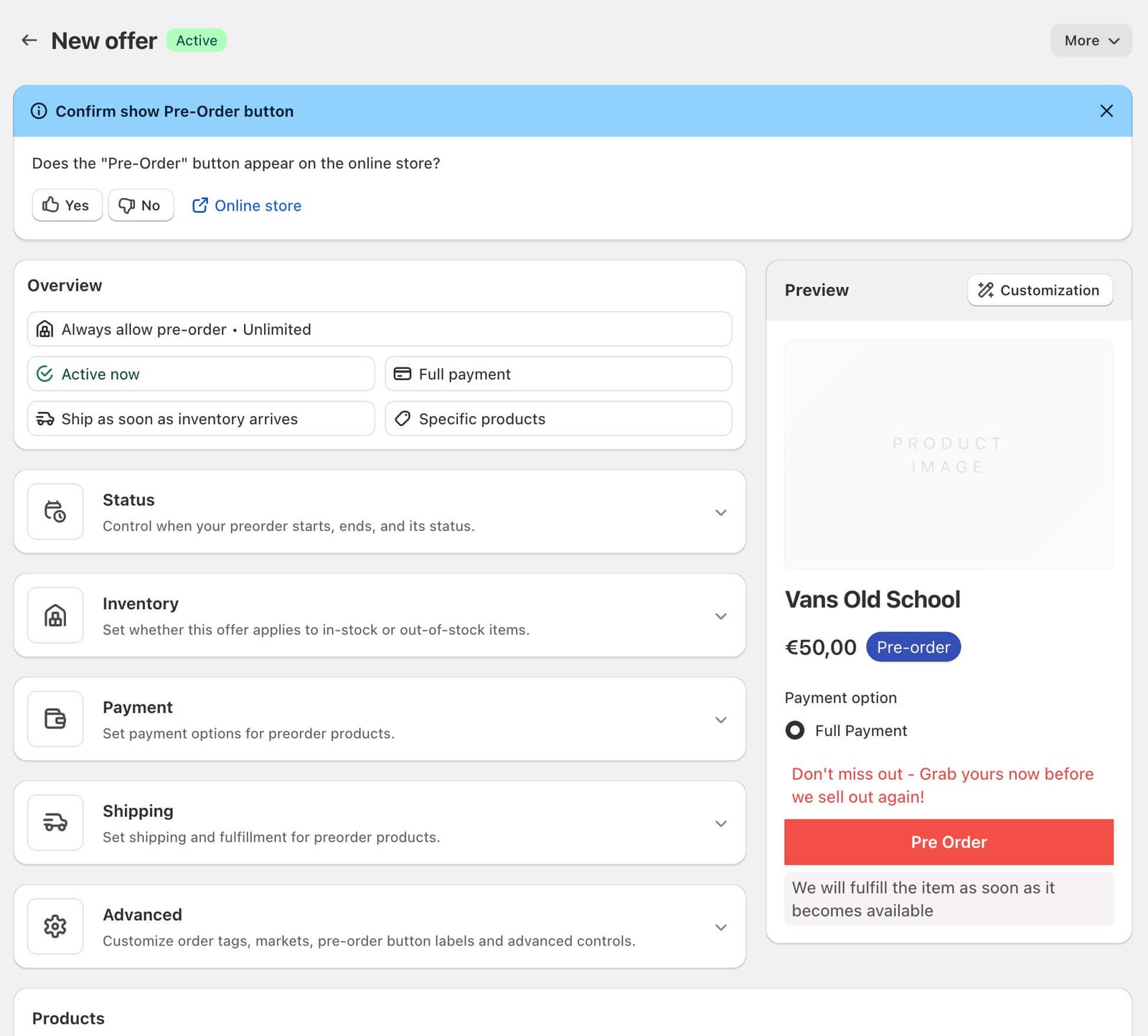The image size is (1148, 1036).
Task: Click the Yes thumbs-up button
Action: [67, 205]
